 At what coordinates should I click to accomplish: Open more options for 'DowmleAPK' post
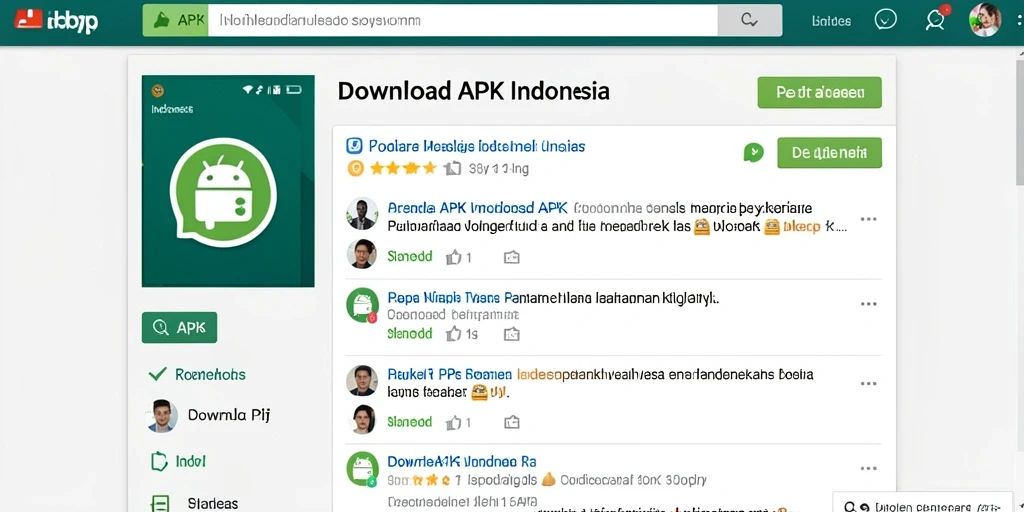click(868, 468)
